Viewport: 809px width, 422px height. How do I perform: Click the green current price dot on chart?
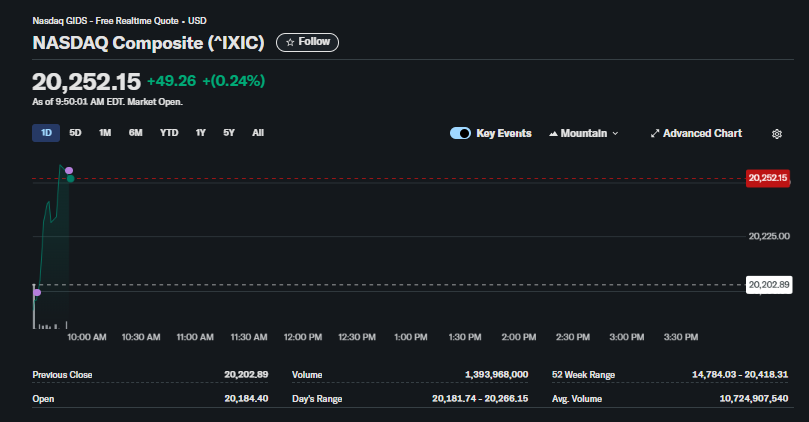[71, 178]
